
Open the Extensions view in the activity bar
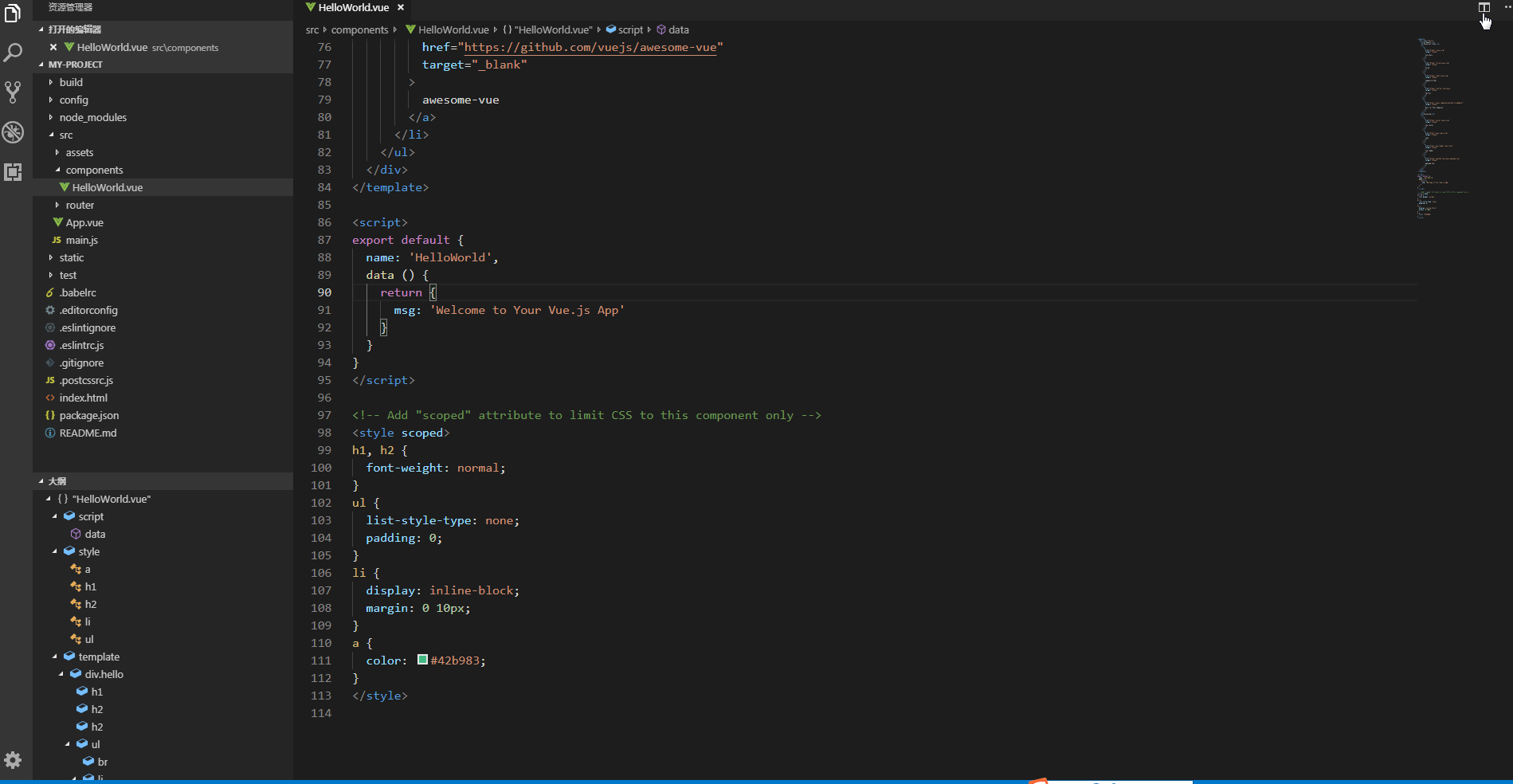13,172
